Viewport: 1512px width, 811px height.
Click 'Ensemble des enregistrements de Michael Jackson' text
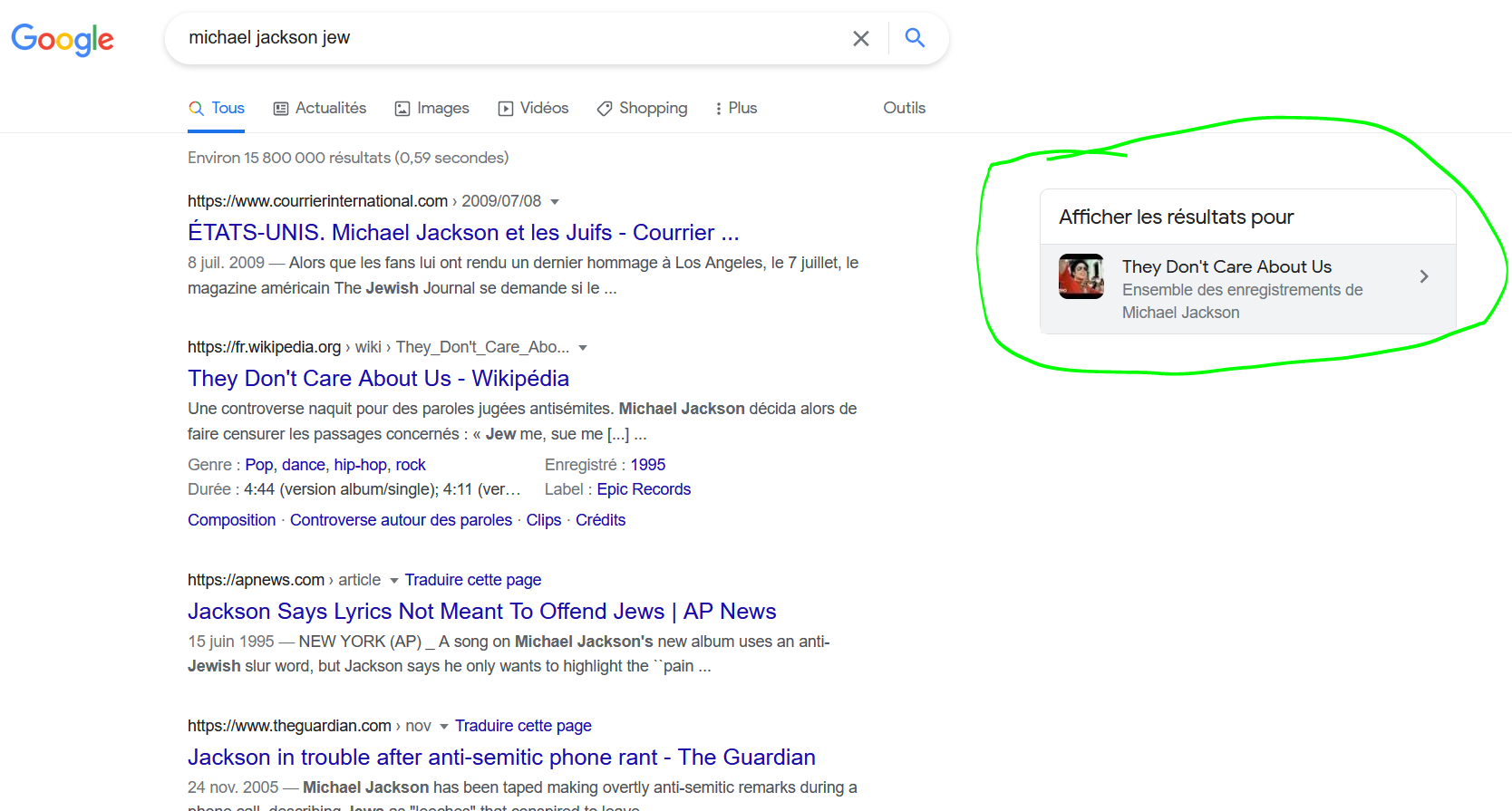pyautogui.click(x=1243, y=301)
